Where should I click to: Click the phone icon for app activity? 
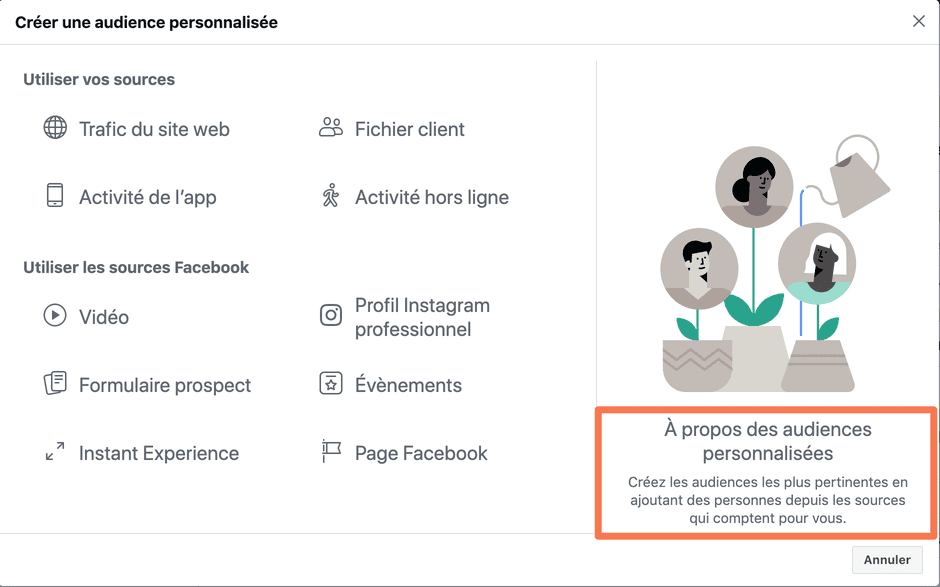point(55,195)
